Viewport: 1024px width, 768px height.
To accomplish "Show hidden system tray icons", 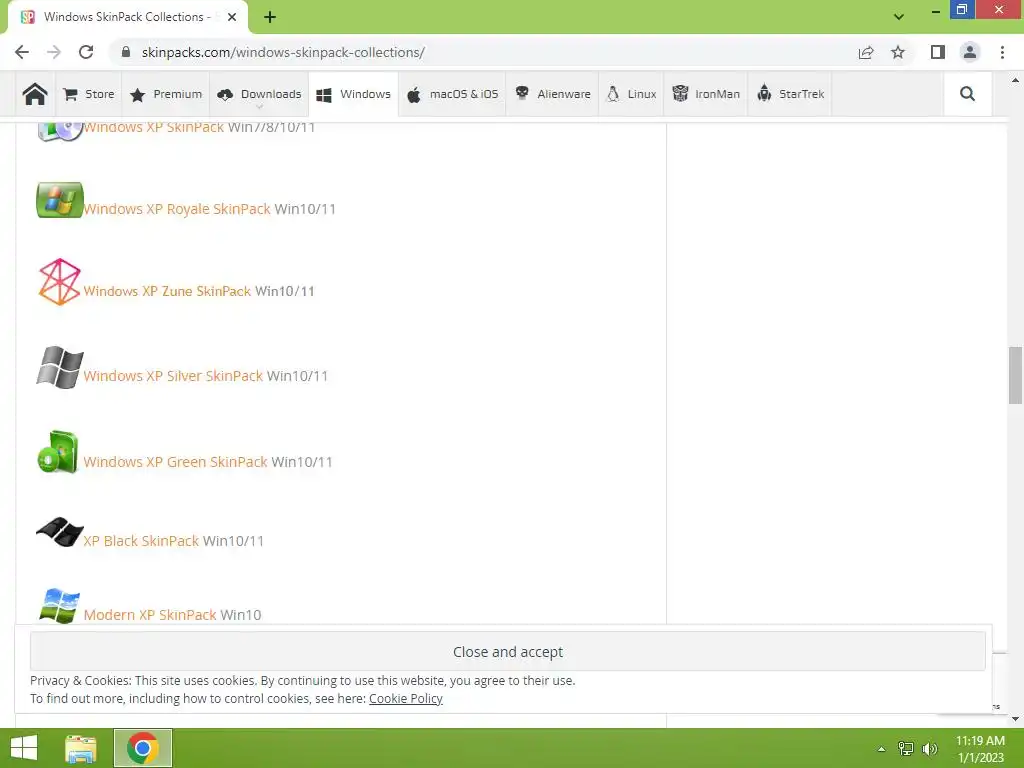I will 882,749.
